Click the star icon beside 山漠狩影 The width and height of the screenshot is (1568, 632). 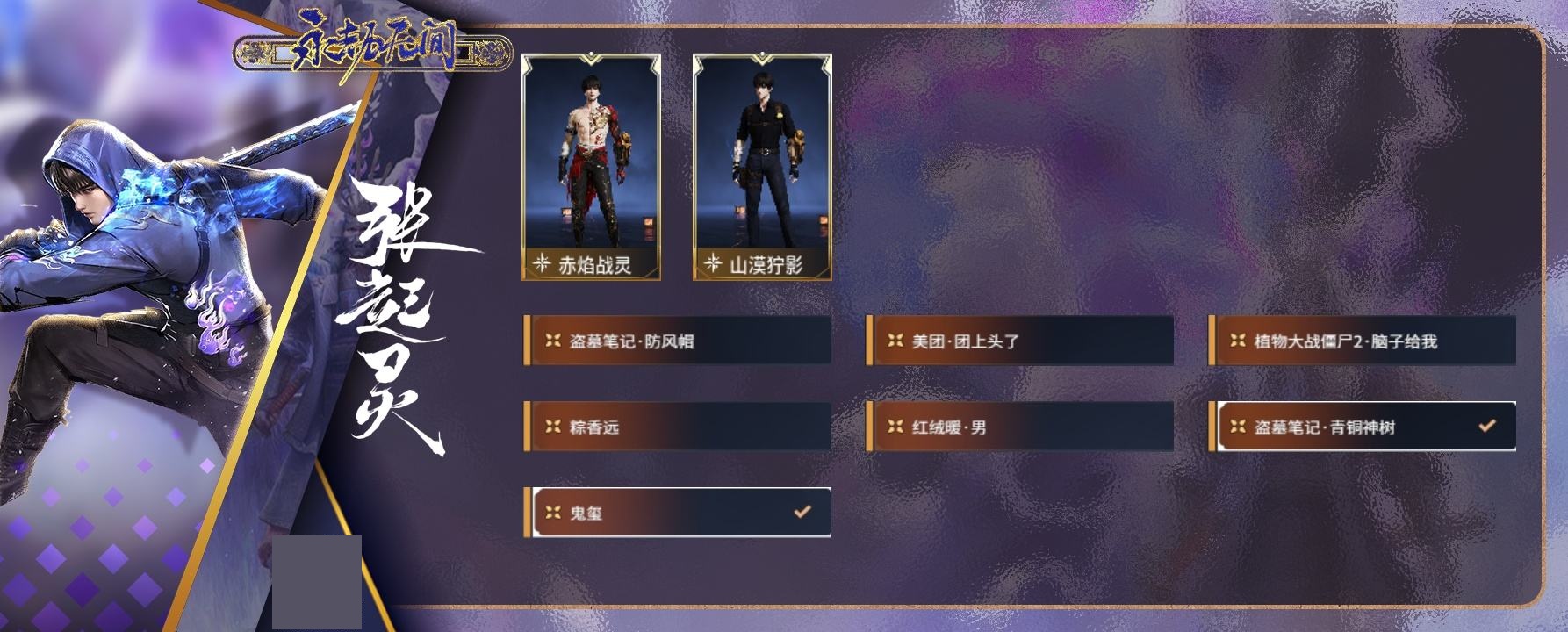click(713, 263)
